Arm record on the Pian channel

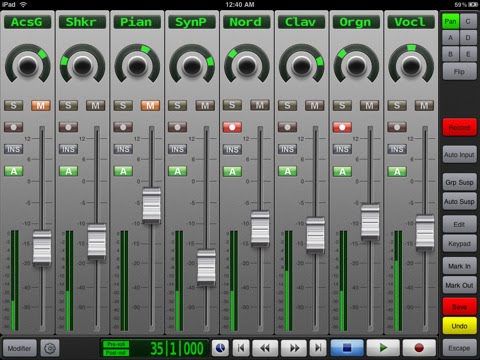pyautogui.click(x=123, y=127)
